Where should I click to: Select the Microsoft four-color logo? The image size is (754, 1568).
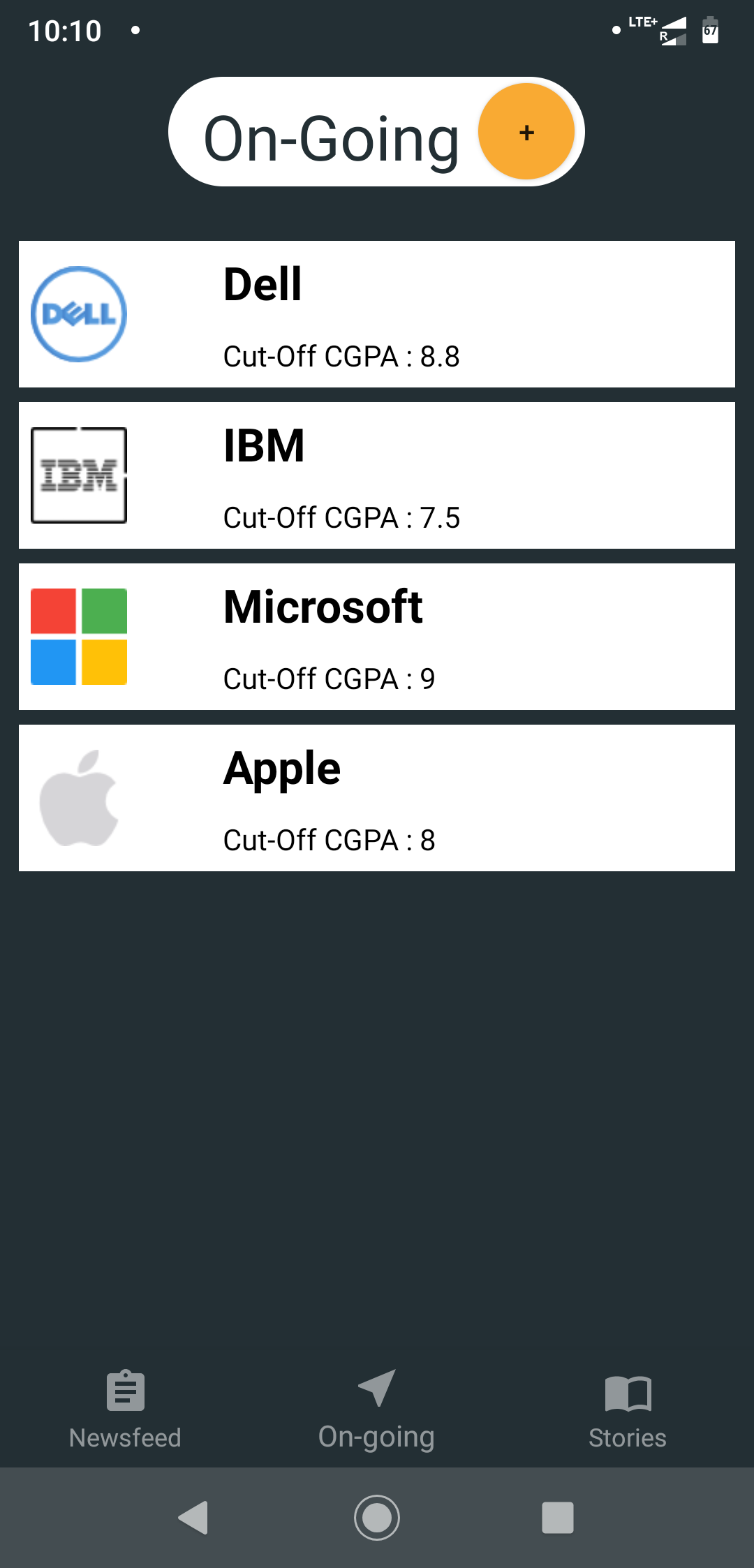click(79, 637)
